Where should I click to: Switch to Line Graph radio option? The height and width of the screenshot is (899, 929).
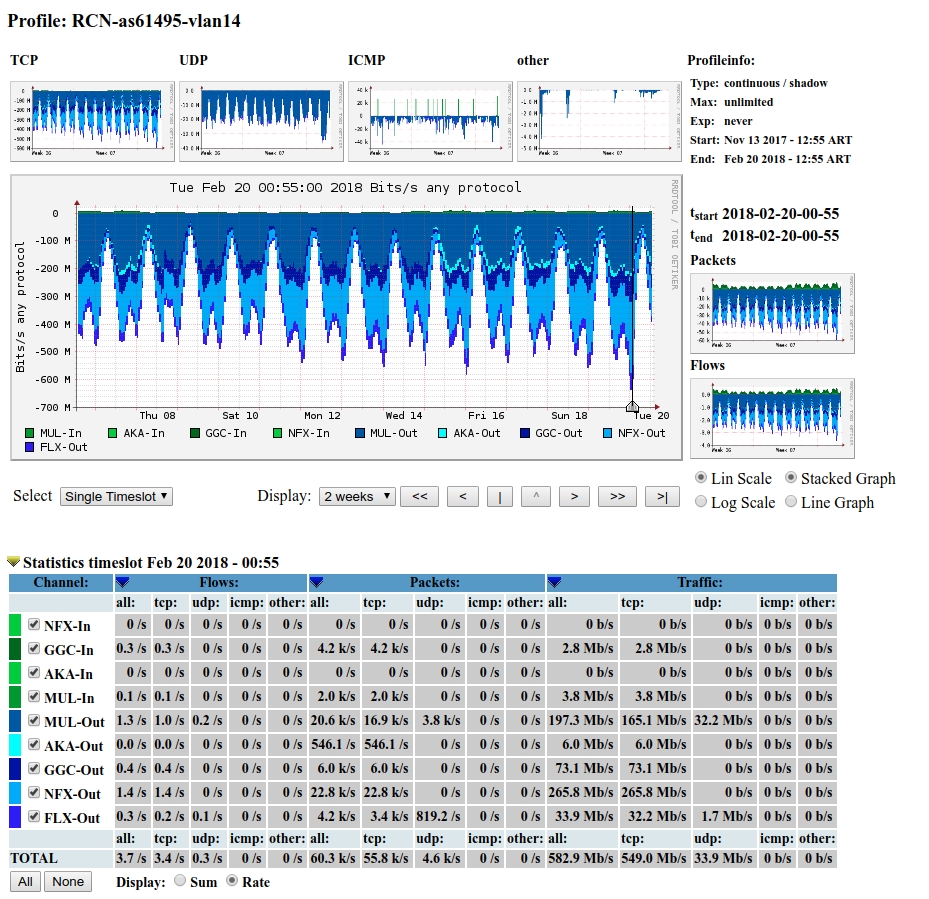click(x=791, y=502)
